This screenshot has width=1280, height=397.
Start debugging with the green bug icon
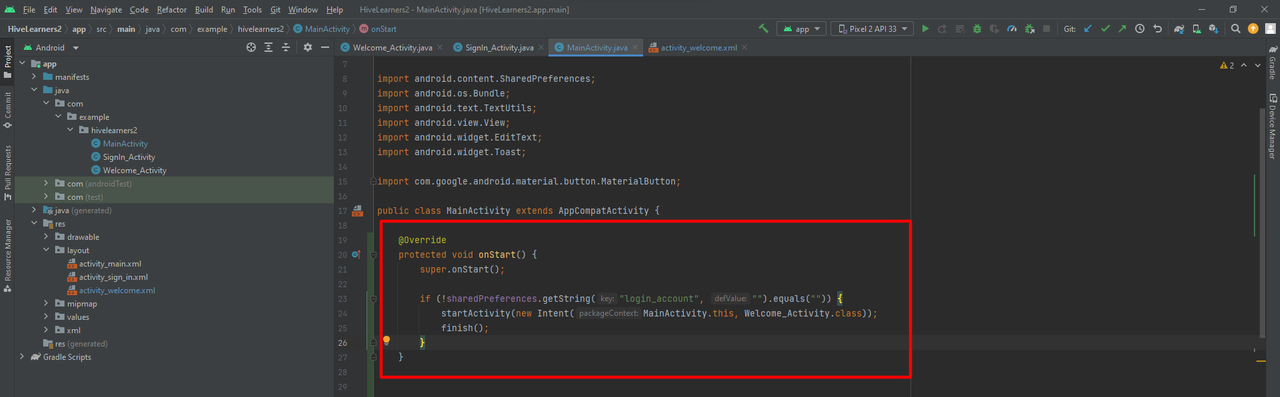click(x=976, y=29)
